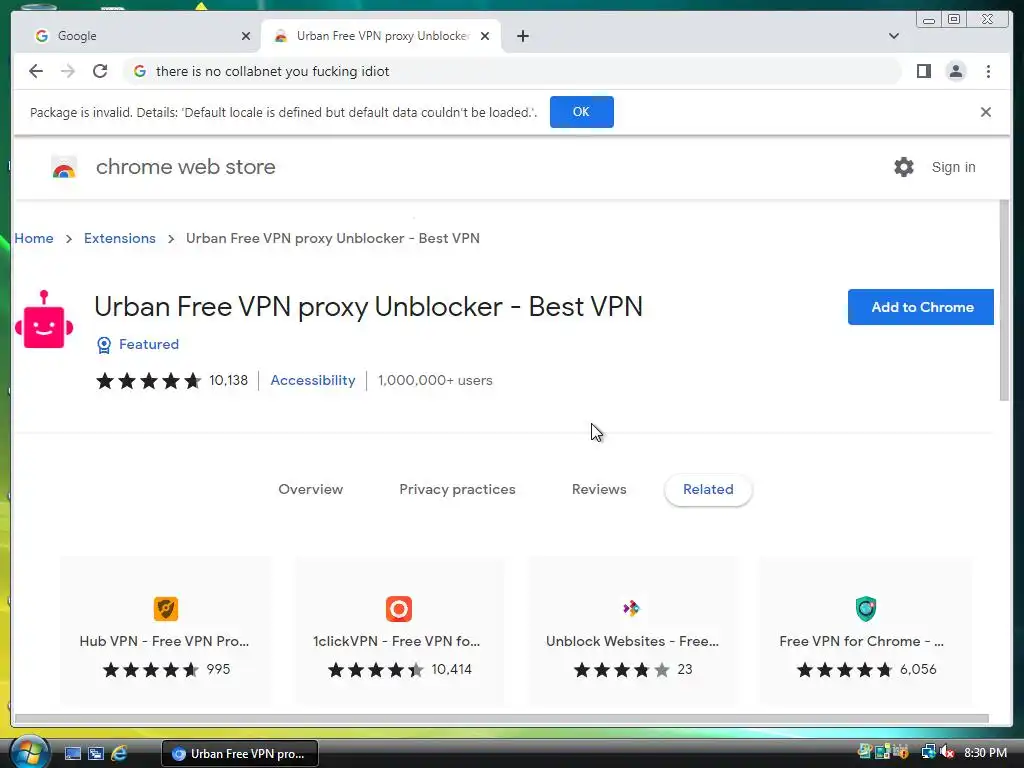Click the page vertical scrollbar
The width and height of the screenshot is (1024, 768).
coord(1004,300)
